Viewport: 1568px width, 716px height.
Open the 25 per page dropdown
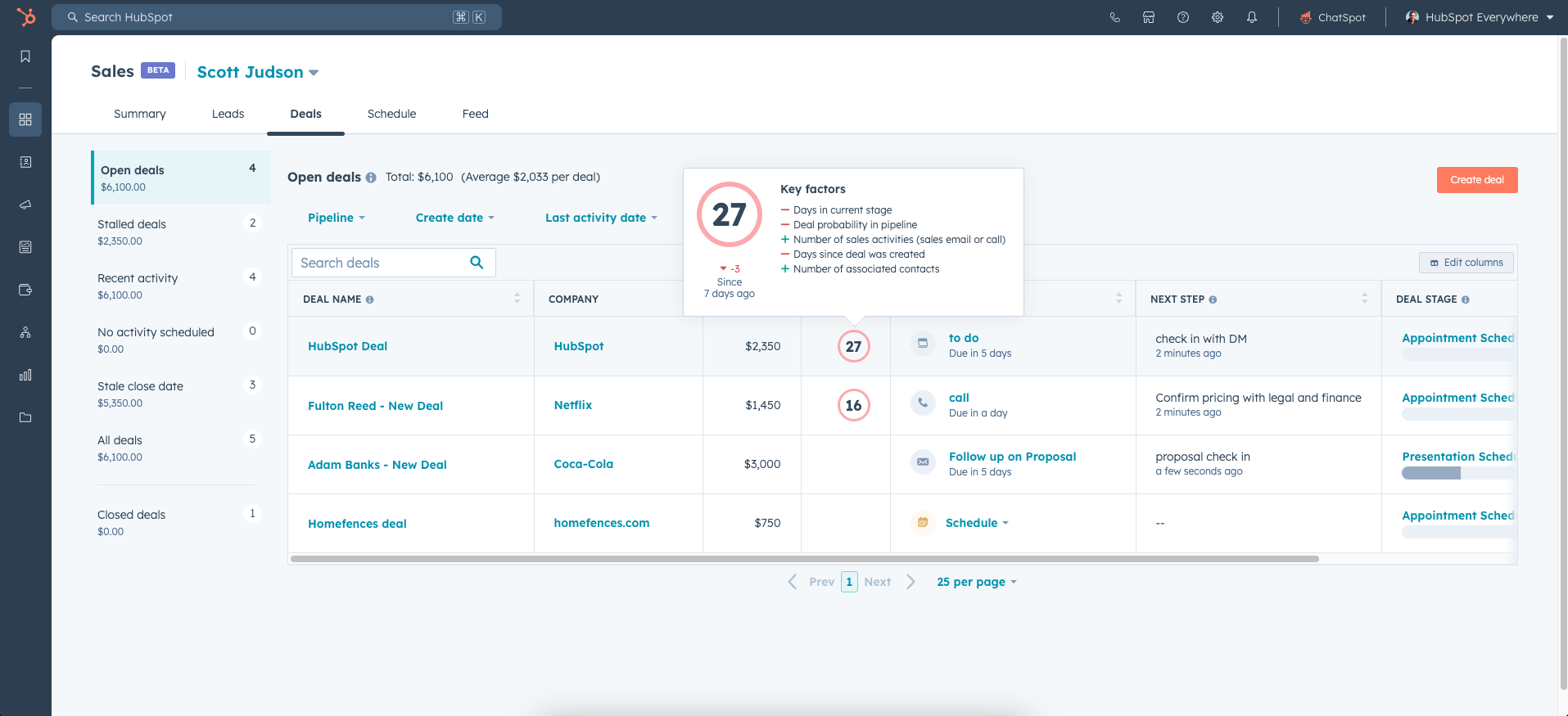coord(976,582)
